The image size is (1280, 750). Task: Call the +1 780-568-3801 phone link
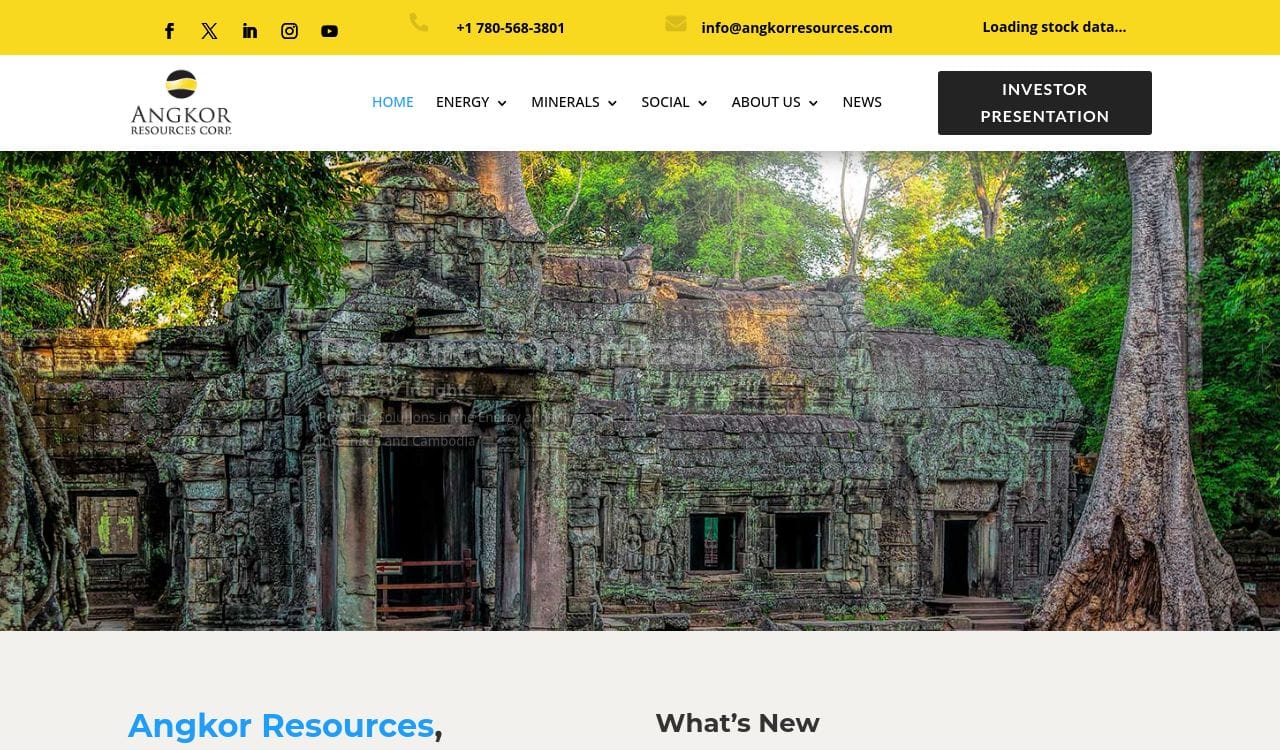[x=510, y=28]
